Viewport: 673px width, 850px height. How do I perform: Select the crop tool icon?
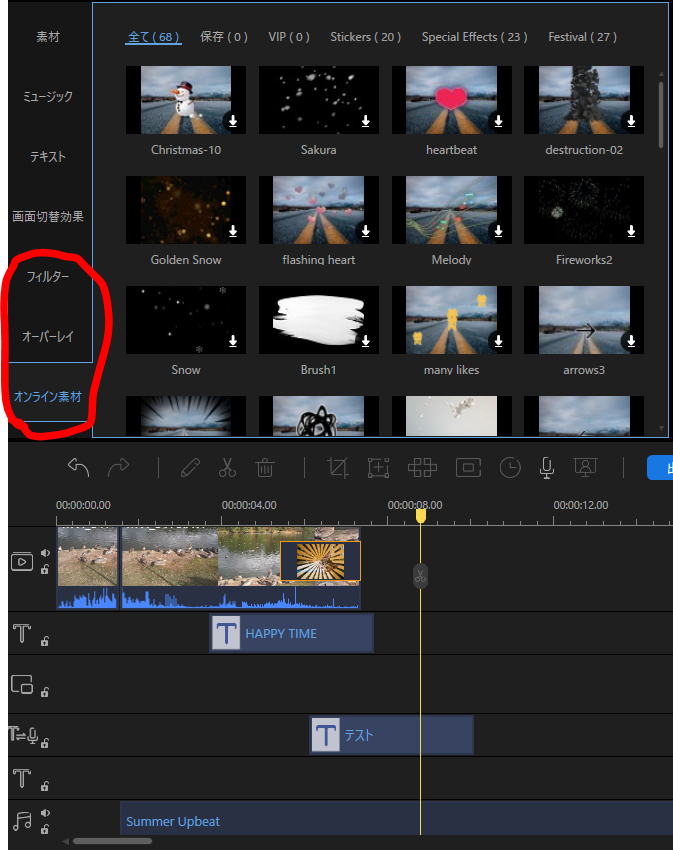(337, 467)
